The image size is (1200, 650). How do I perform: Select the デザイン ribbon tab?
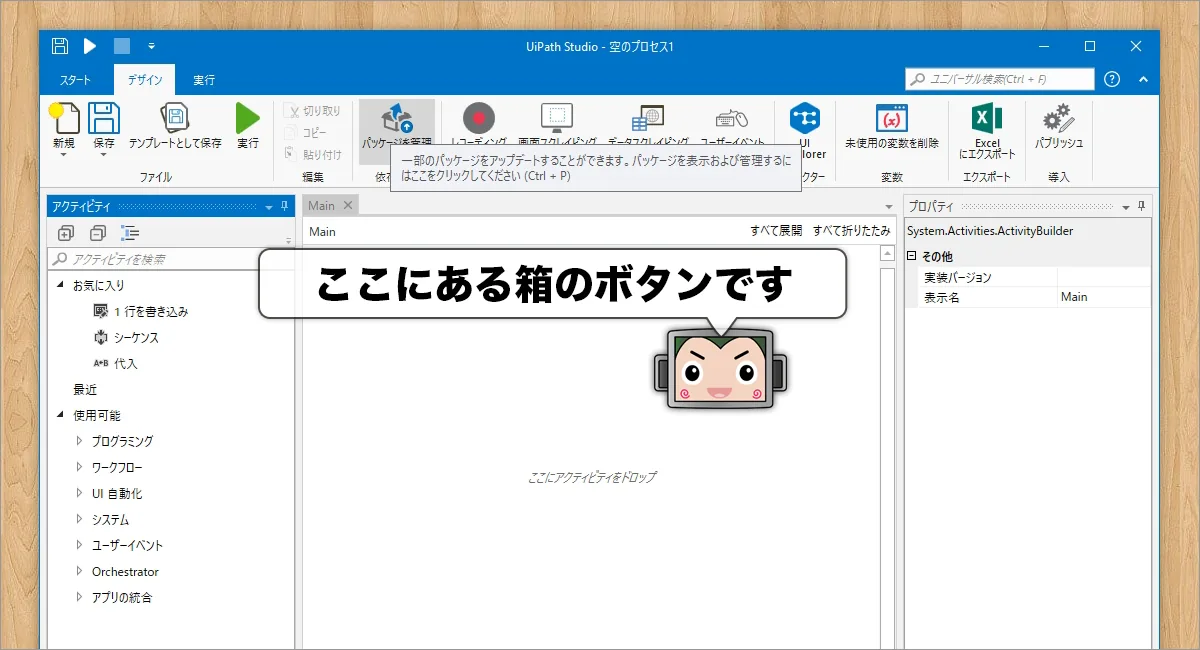click(144, 80)
